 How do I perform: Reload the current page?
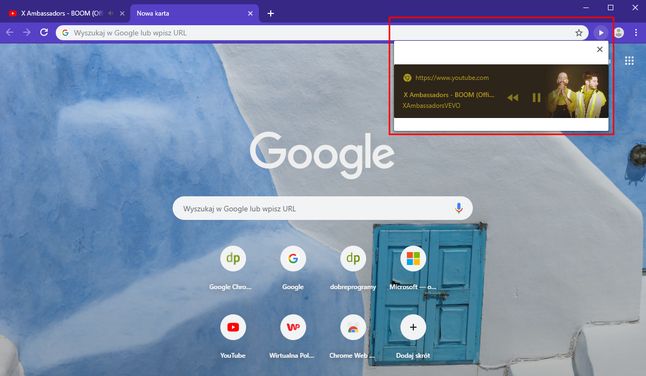pyautogui.click(x=44, y=33)
